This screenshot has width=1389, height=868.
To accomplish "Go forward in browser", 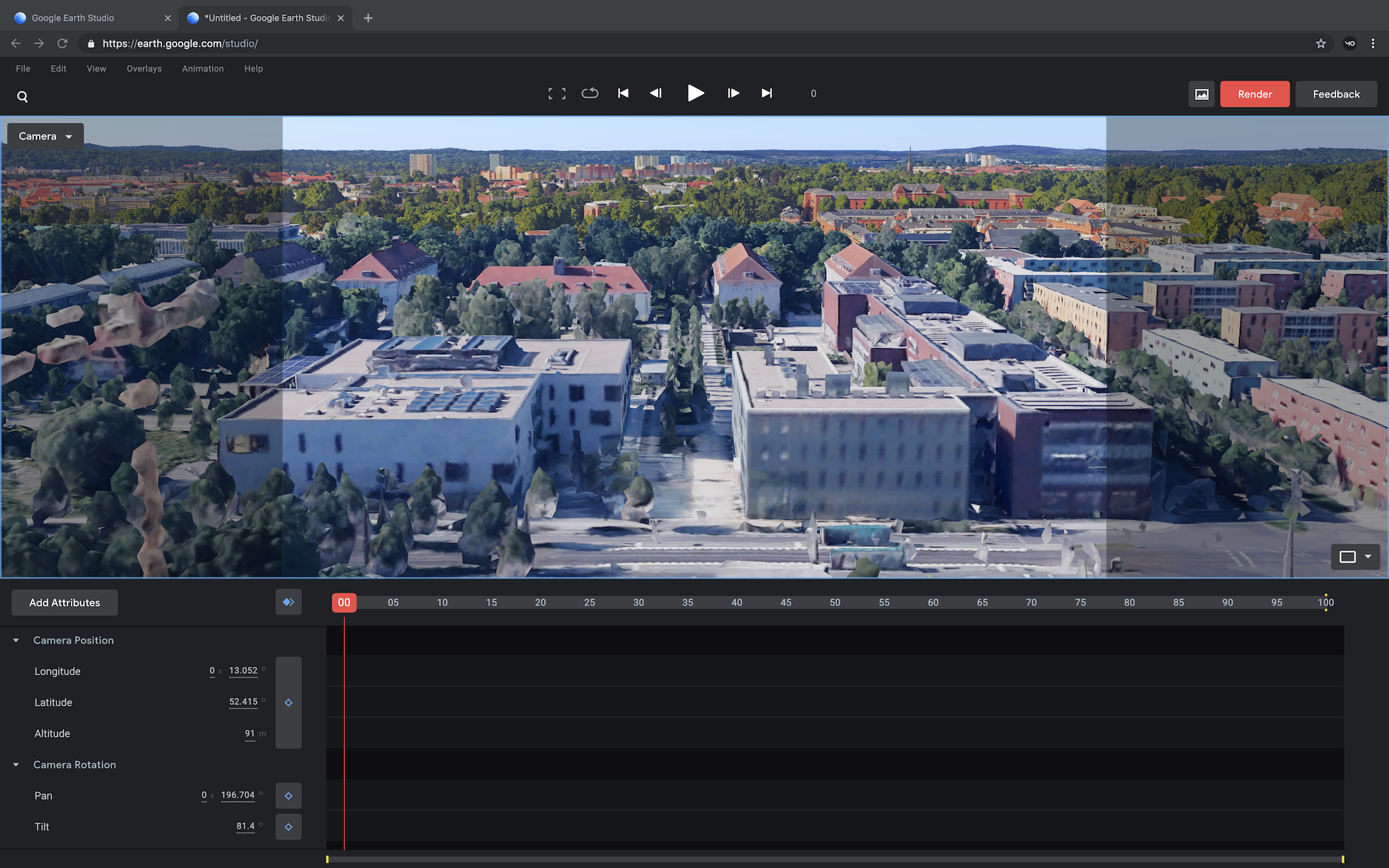I will tap(39, 43).
